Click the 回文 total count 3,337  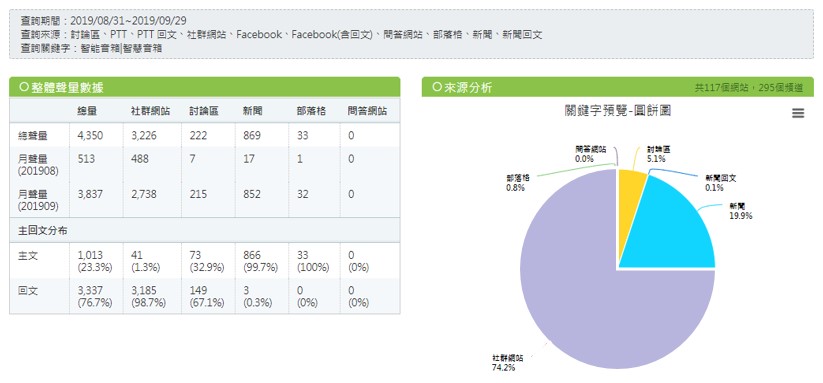click(90, 291)
